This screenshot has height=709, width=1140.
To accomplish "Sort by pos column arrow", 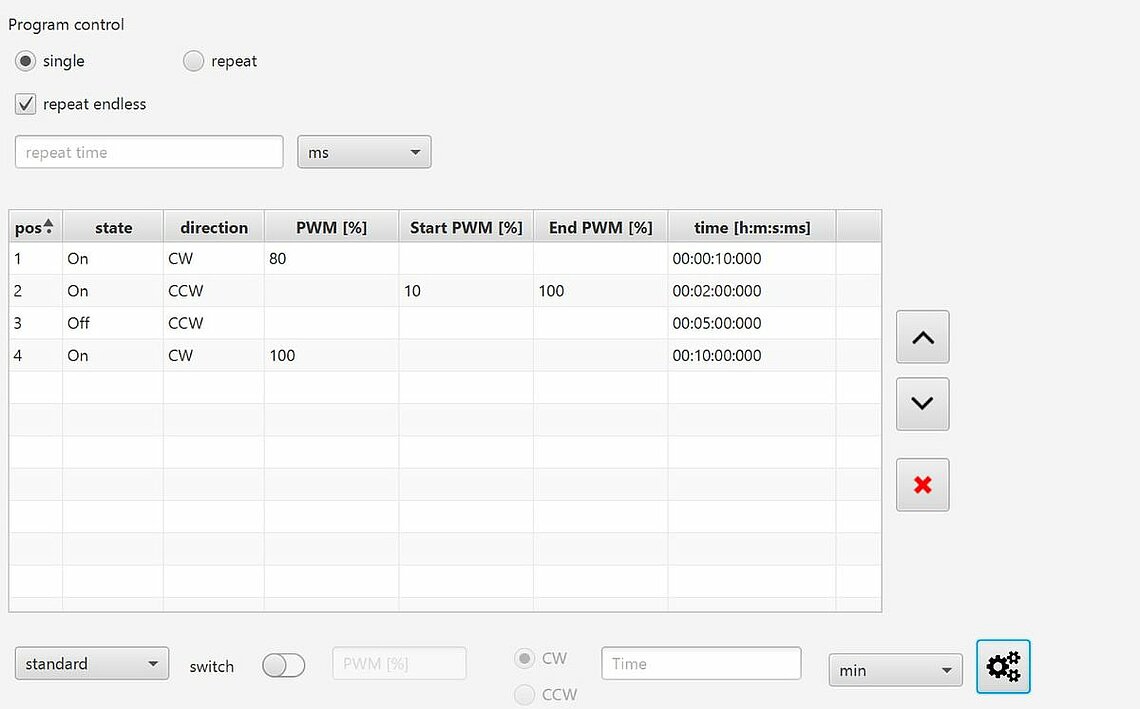I will [x=48, y=226].
